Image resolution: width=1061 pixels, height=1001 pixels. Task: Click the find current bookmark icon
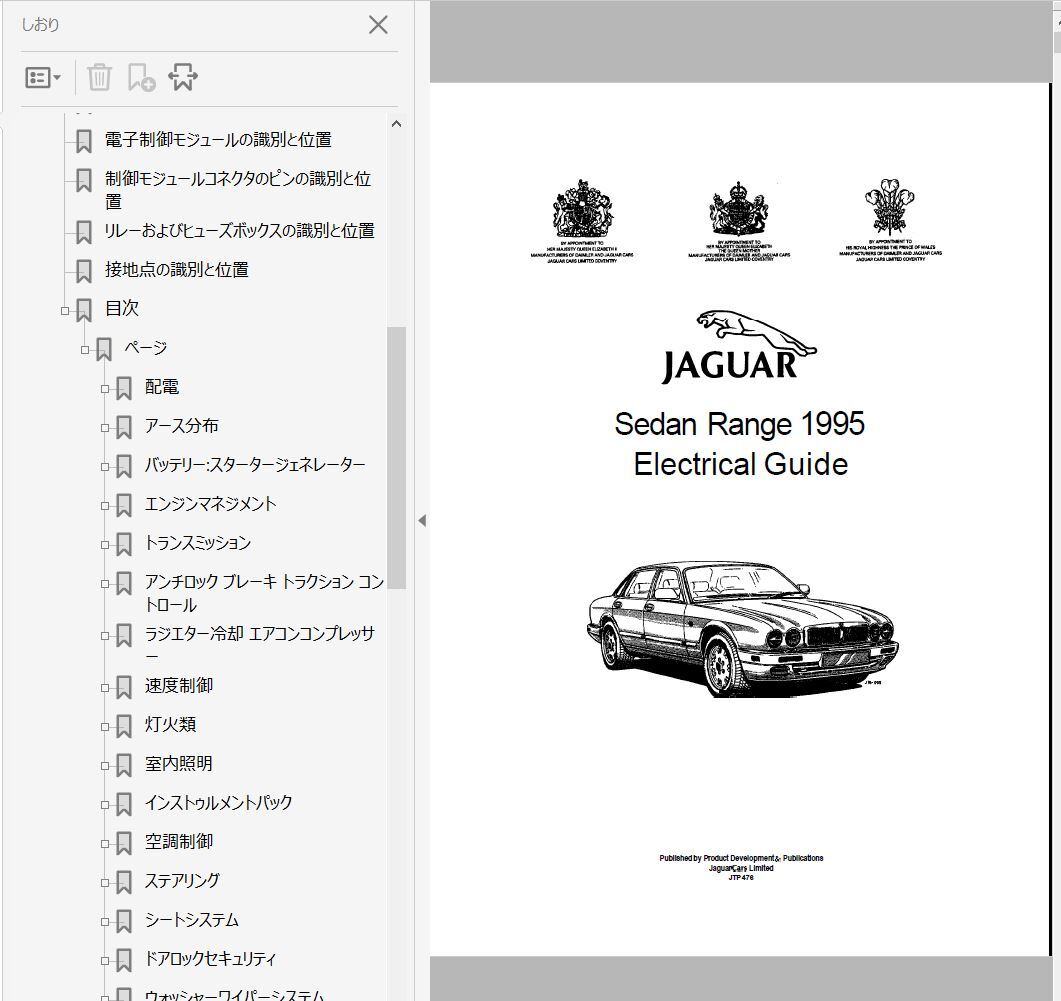pos(183,78)
